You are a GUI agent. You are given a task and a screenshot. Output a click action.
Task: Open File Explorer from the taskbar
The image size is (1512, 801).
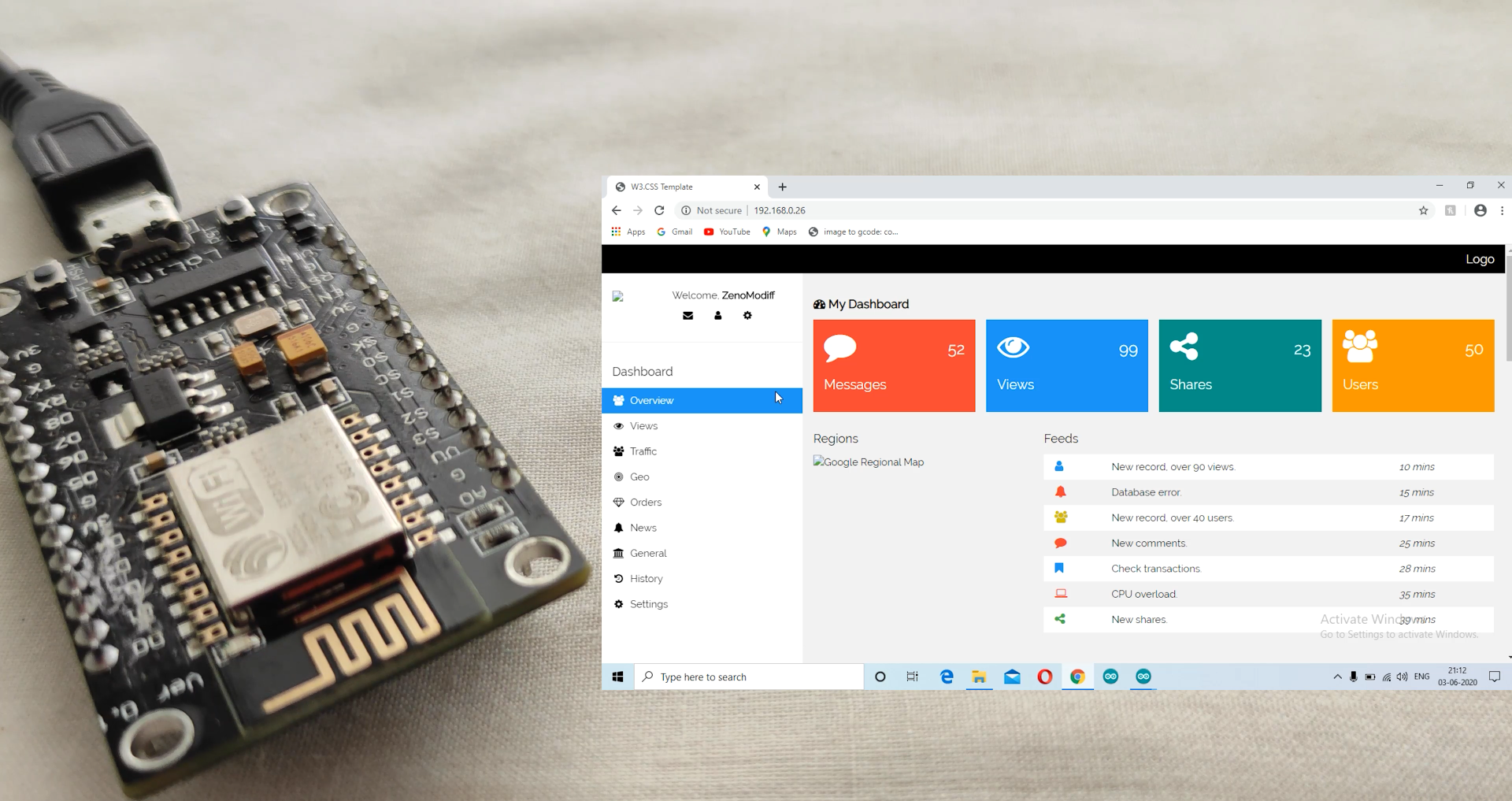pos(979,677)
